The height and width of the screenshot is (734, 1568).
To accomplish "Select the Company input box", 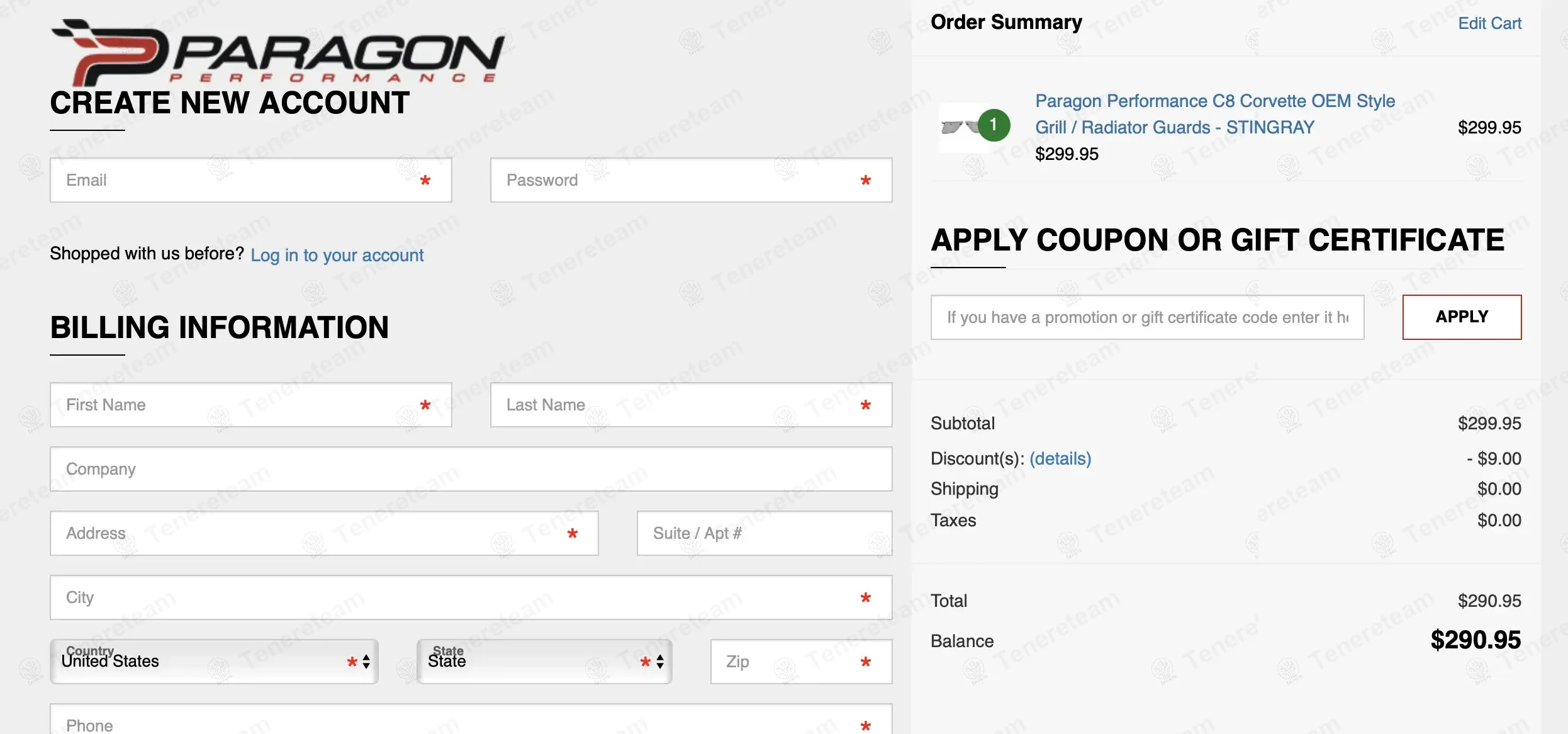I will coord(471,469).
